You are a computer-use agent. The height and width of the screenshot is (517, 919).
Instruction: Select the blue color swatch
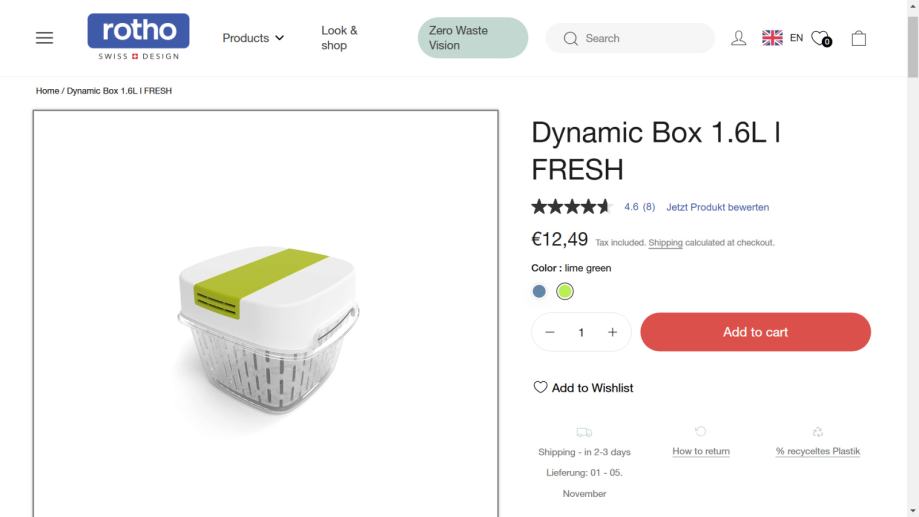click(x=539, y=292)
